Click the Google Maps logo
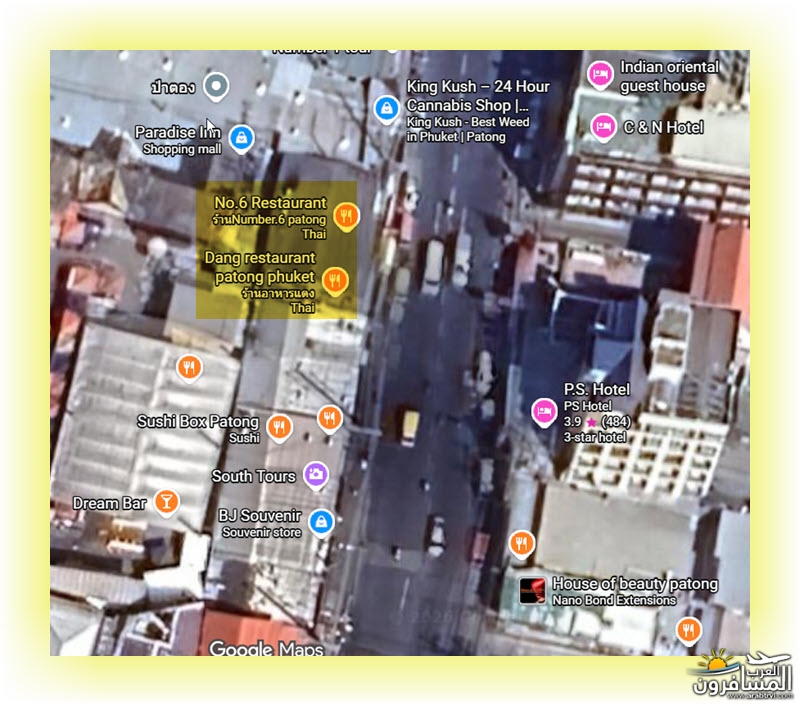The image size is (800, 706). (x=266, y=649)
